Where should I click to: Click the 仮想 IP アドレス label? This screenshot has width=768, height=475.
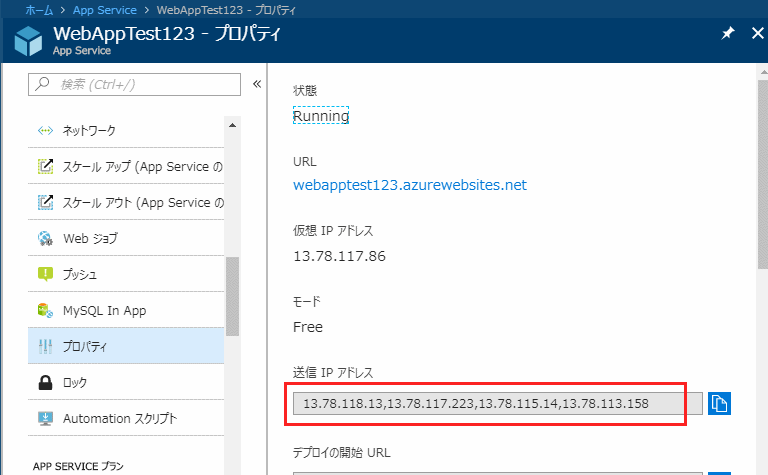[333, 231]
